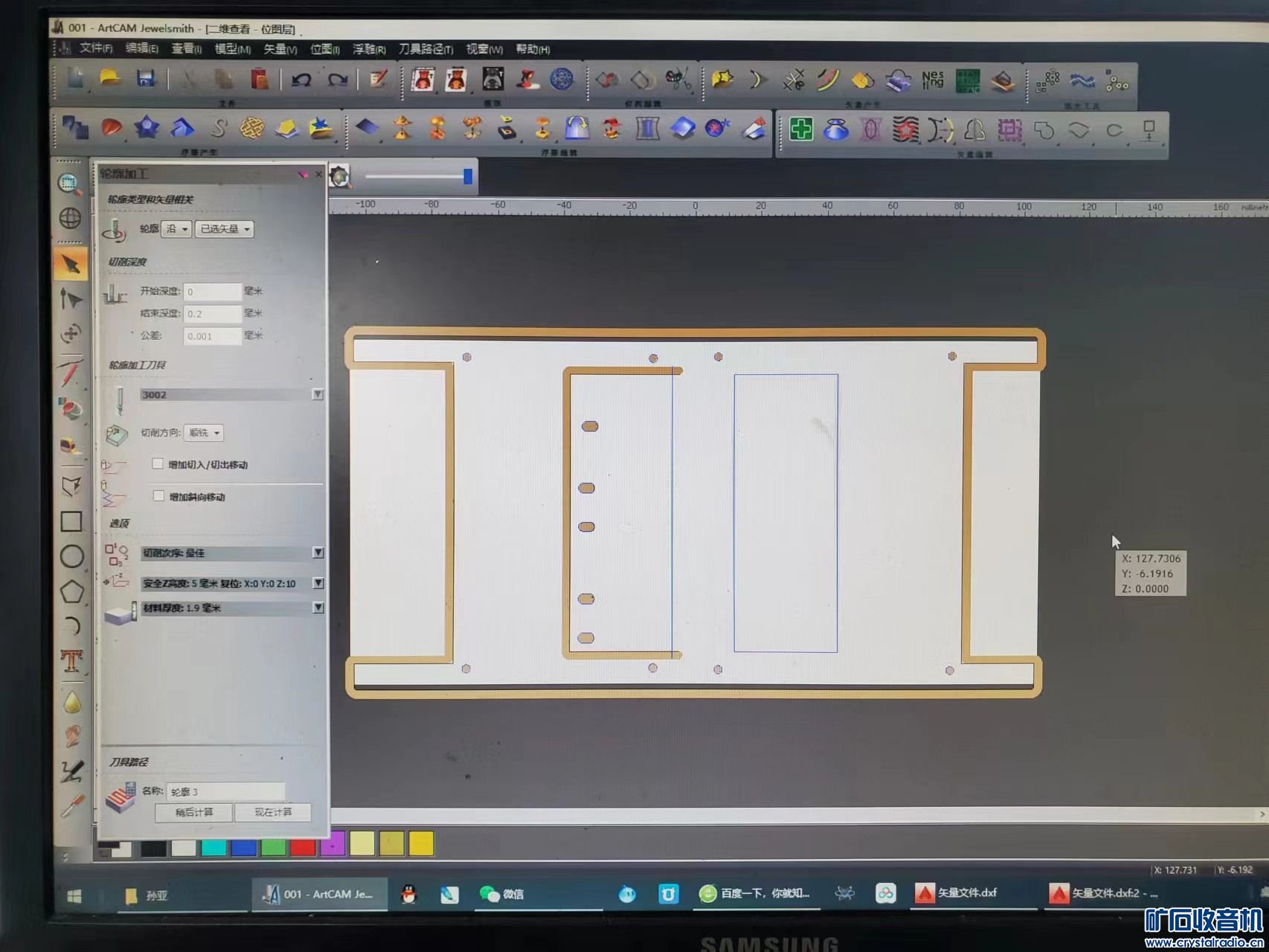Select the arrow selection tool
Viewport: 1269px width, 952px height.
pos(71,265)
